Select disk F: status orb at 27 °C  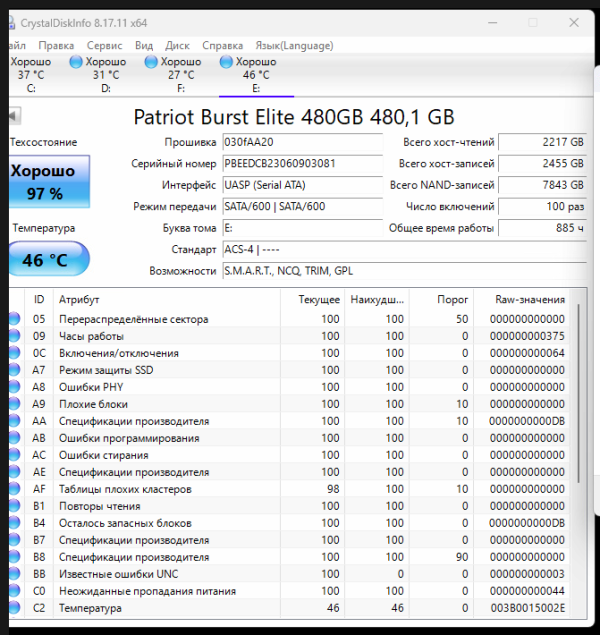(152, 62)
